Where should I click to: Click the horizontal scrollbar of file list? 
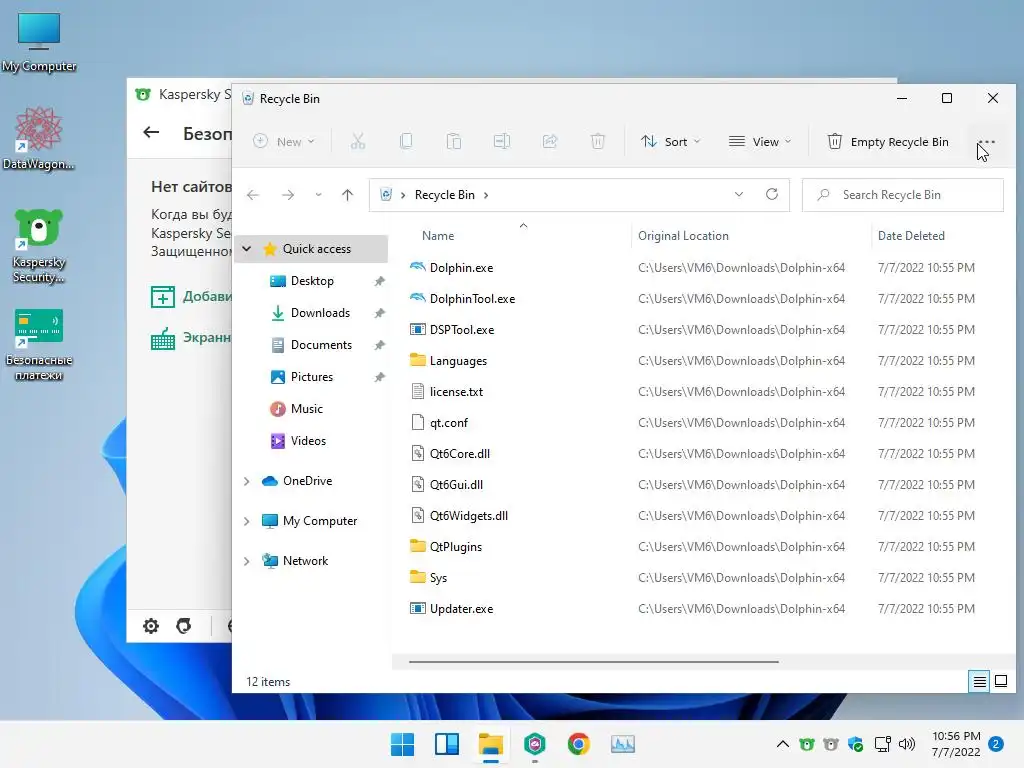tap(594, 662)
